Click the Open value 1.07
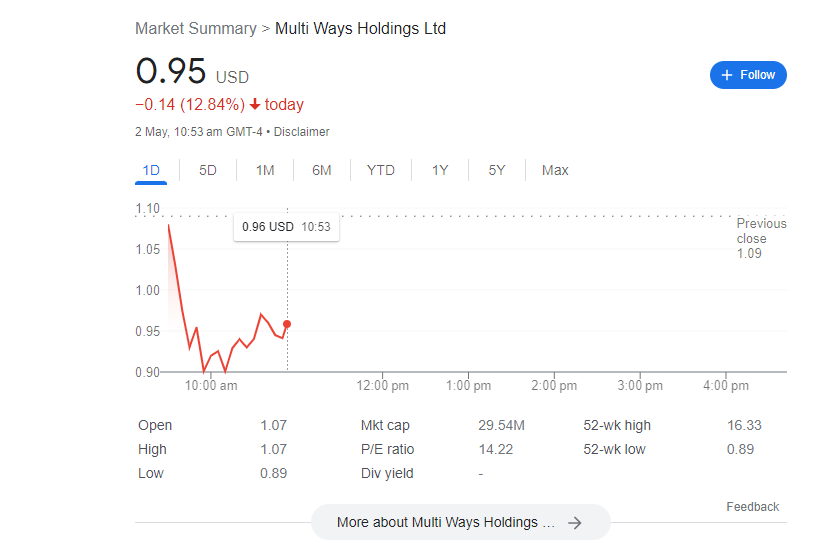 (273, 425)
